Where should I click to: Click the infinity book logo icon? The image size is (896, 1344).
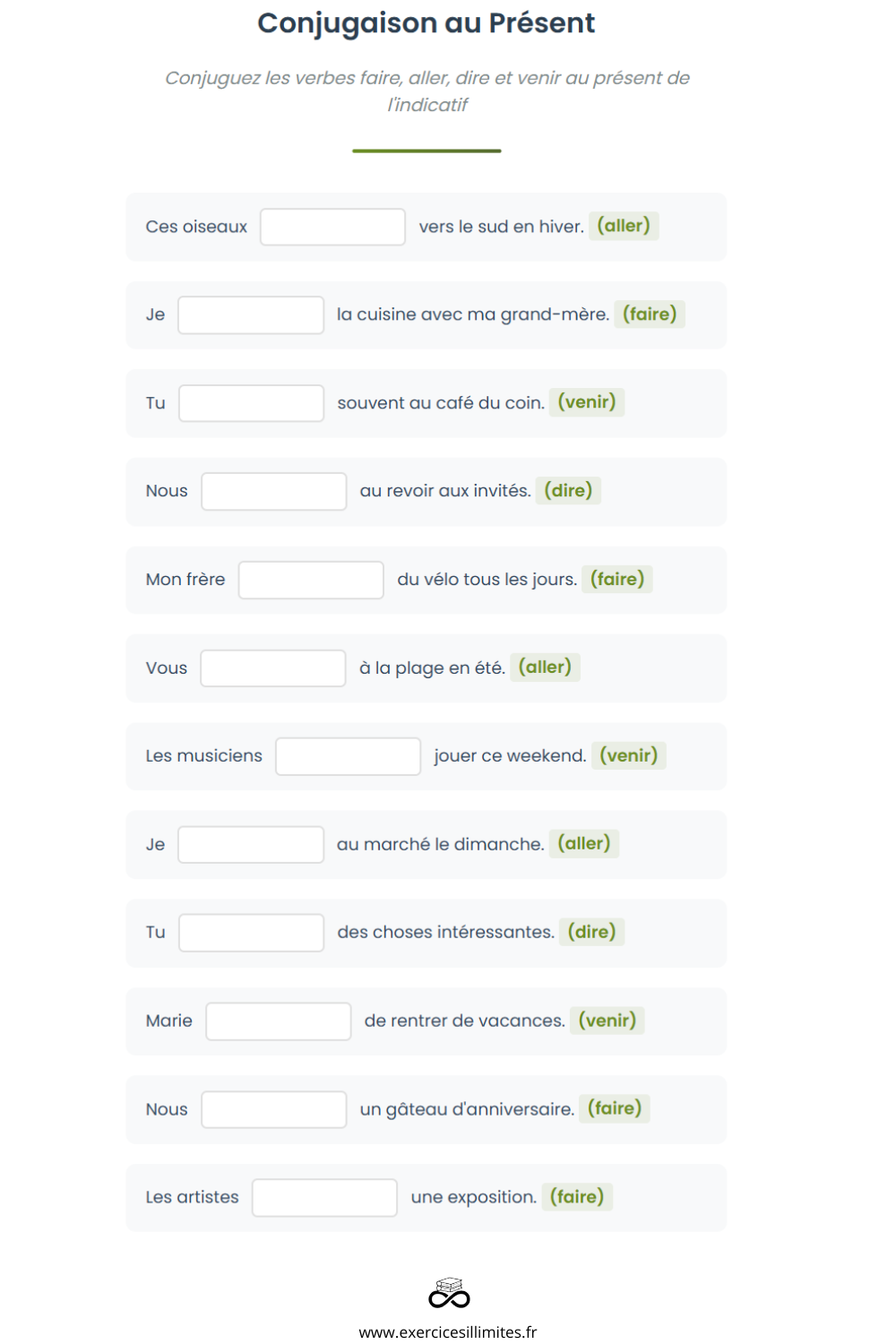(449, 1293)
